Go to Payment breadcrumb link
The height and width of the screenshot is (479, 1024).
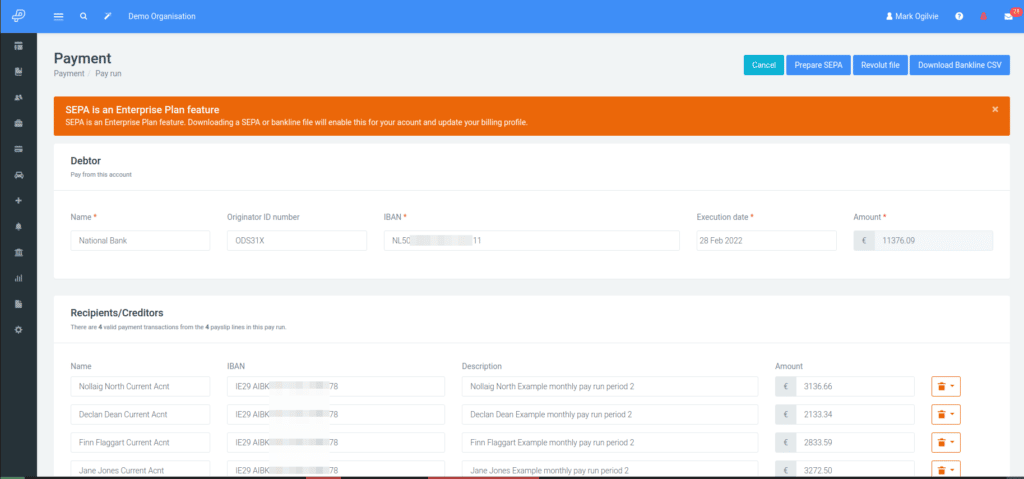pos(69,74)
